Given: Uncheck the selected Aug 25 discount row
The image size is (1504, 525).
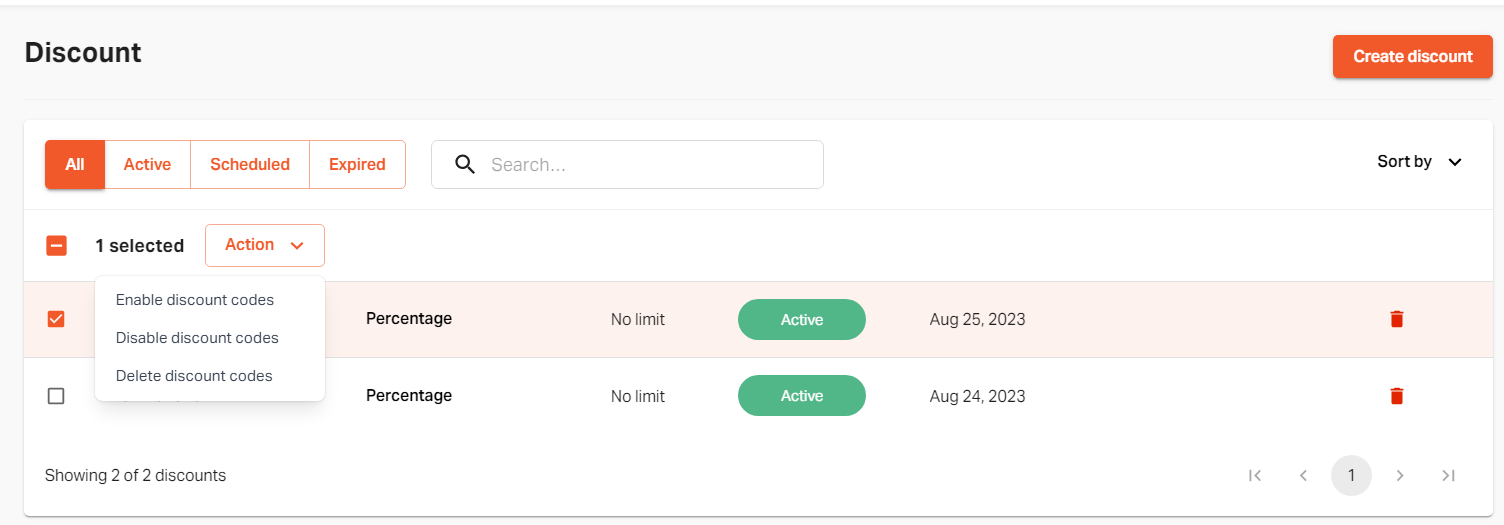Looking at the screenshot, I should click(x=57, y=319).
